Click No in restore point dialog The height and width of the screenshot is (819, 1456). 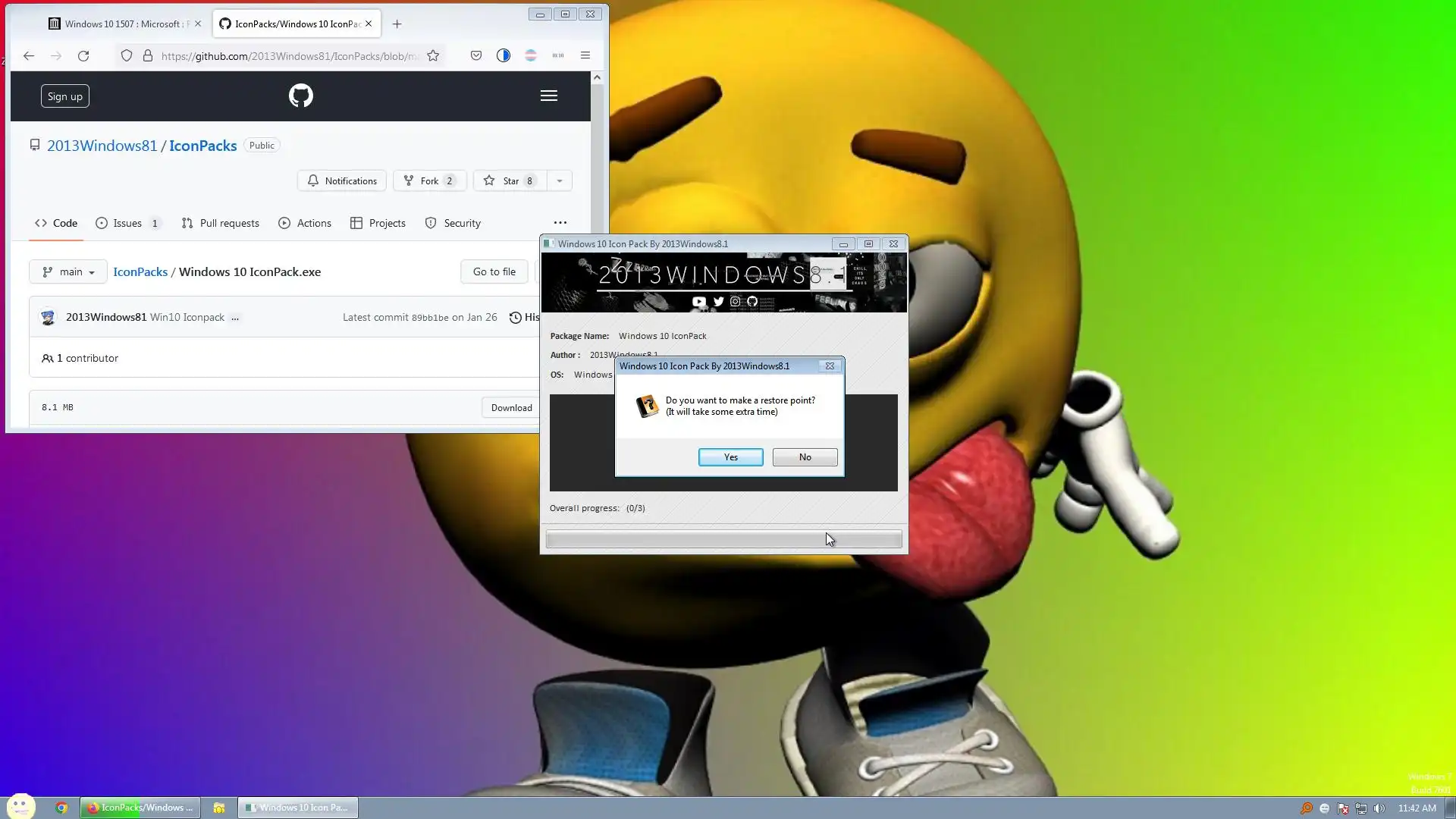tap(805, 457)
